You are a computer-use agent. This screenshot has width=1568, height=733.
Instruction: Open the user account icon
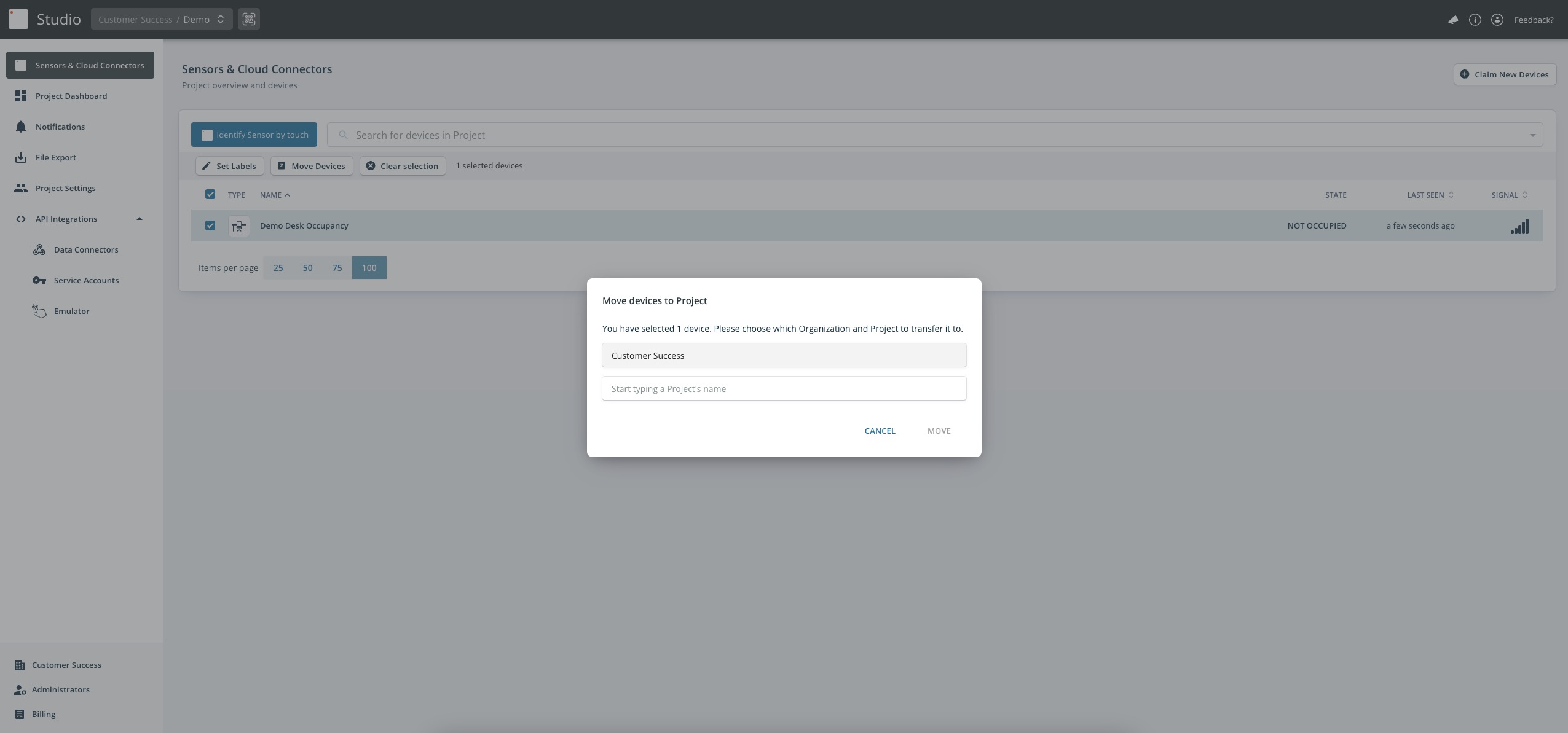click(1497, 20)
